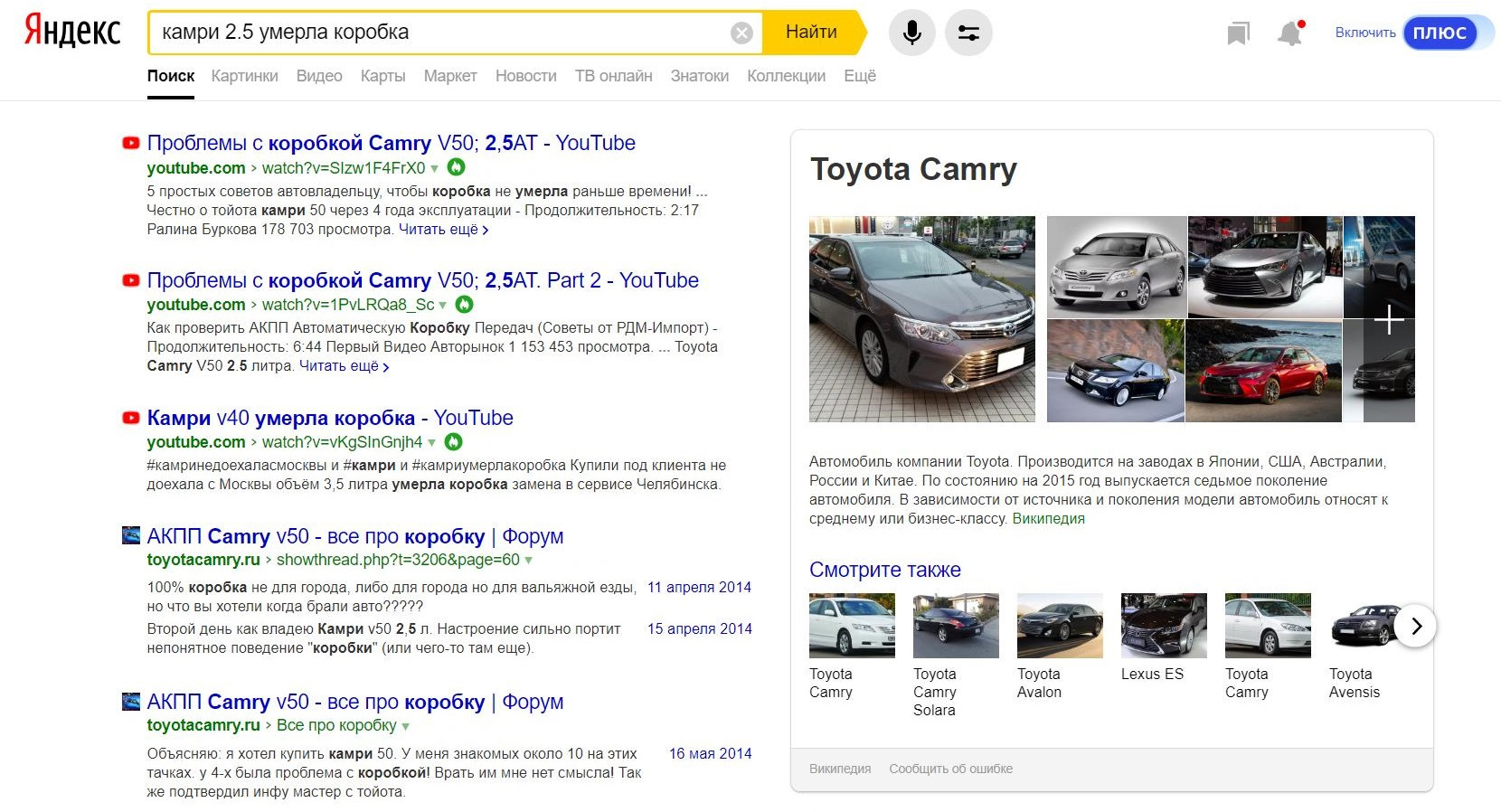The height and width of the screenshot is (812, 1501).
Task: Open dropdown arrow after 'Все про коробку' URL
Action: (x=406, y=726)
